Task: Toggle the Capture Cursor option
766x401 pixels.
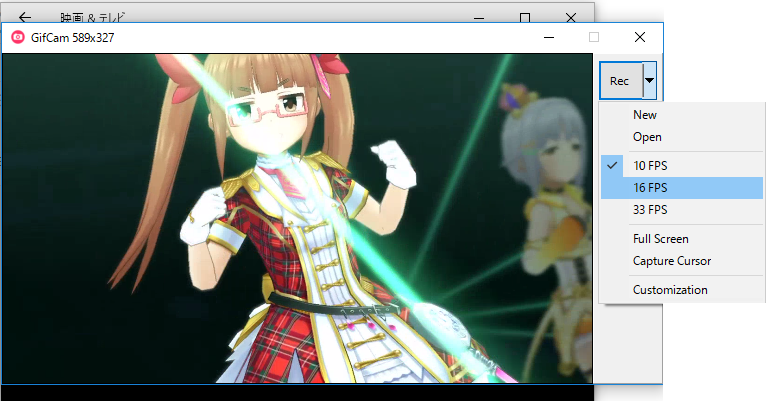Action: pos(681,261)
